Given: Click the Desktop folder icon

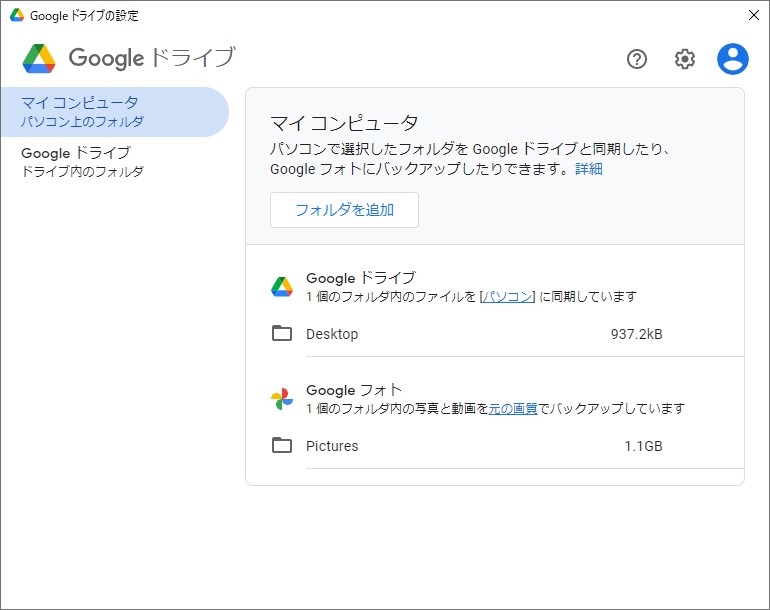Looking at the screenshot, I should tap(282, 333).
